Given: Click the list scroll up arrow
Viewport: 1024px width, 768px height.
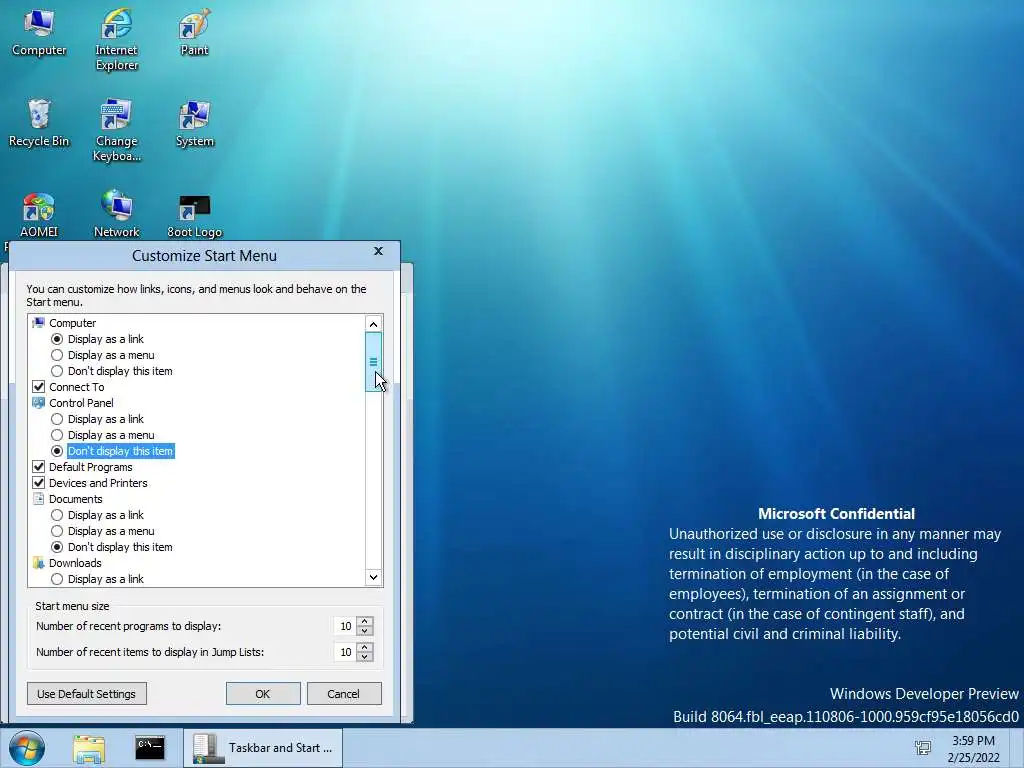Looking at the screenshot, I should click(374, 324).
